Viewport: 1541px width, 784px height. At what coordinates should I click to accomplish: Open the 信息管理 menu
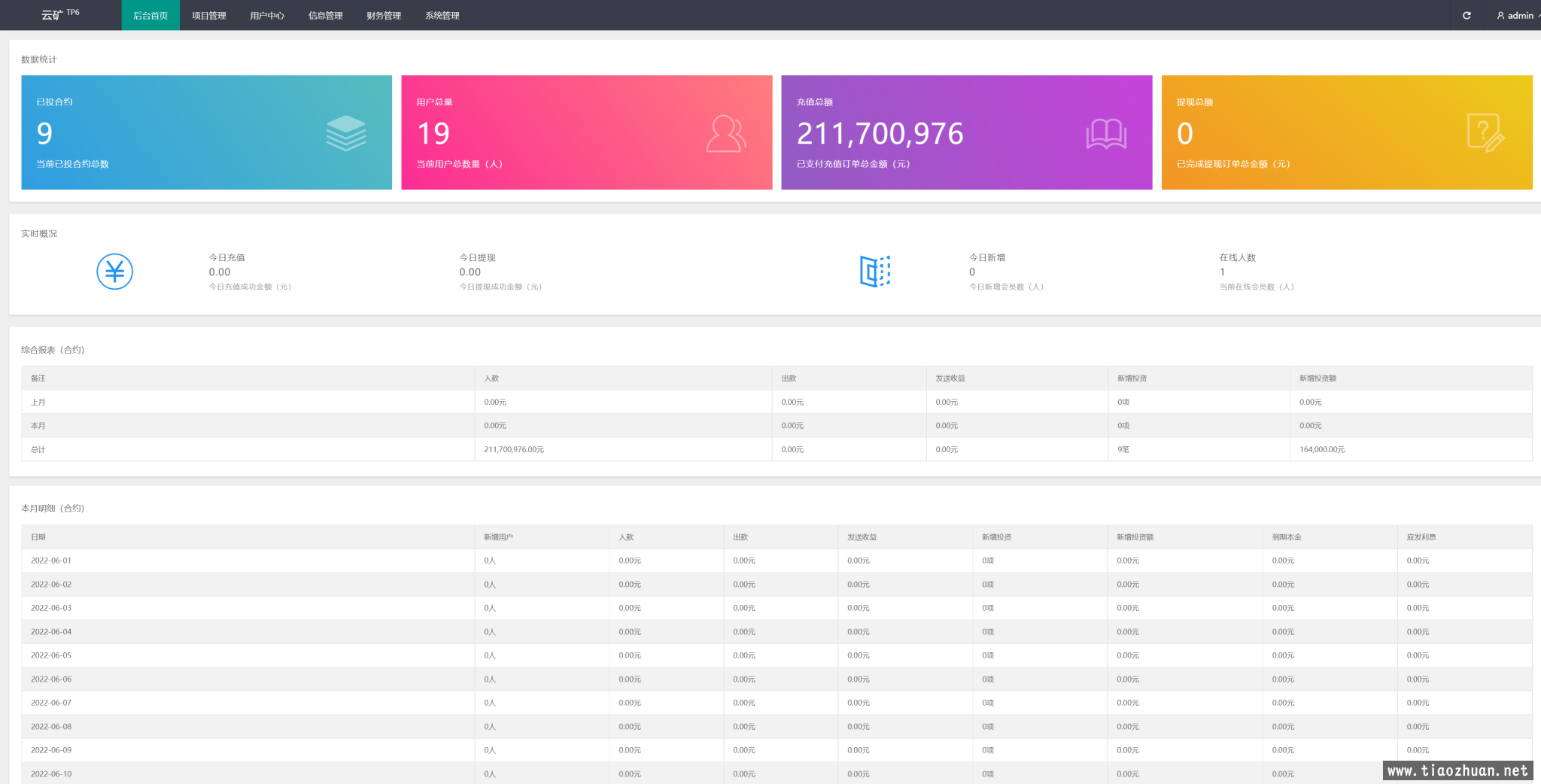coord(325,15)
